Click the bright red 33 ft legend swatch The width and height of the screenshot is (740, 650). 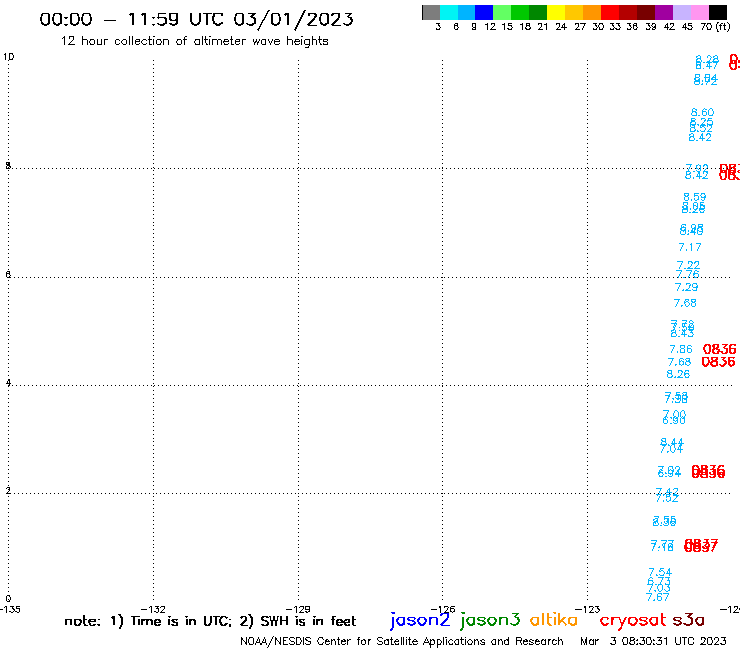click(x=610, y=12)
